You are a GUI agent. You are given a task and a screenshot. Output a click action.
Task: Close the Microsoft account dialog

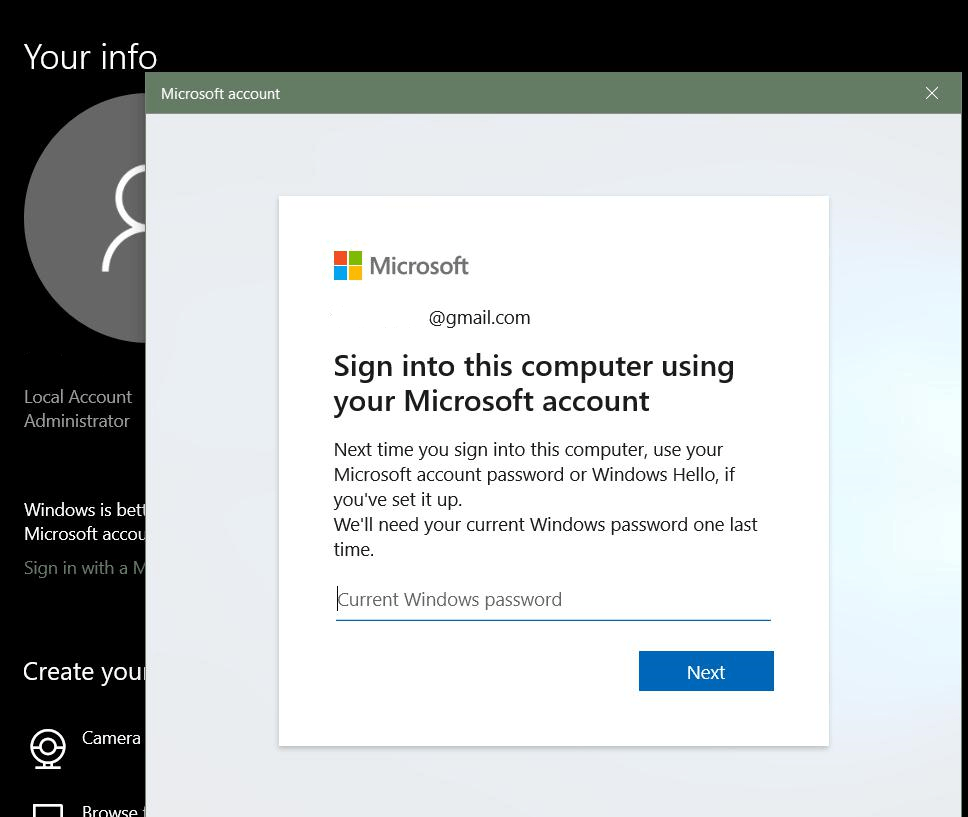(932, 93)
